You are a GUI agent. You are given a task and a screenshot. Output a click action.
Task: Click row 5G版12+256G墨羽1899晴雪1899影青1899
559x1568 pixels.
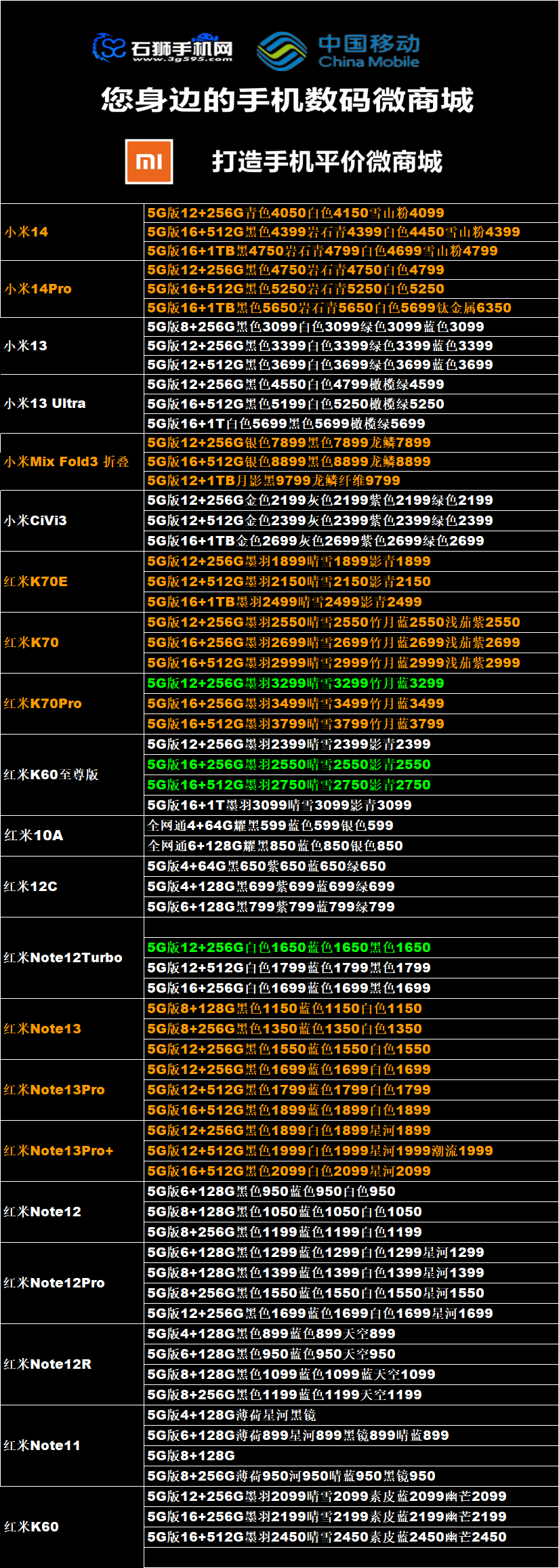(x=351, y=561)
